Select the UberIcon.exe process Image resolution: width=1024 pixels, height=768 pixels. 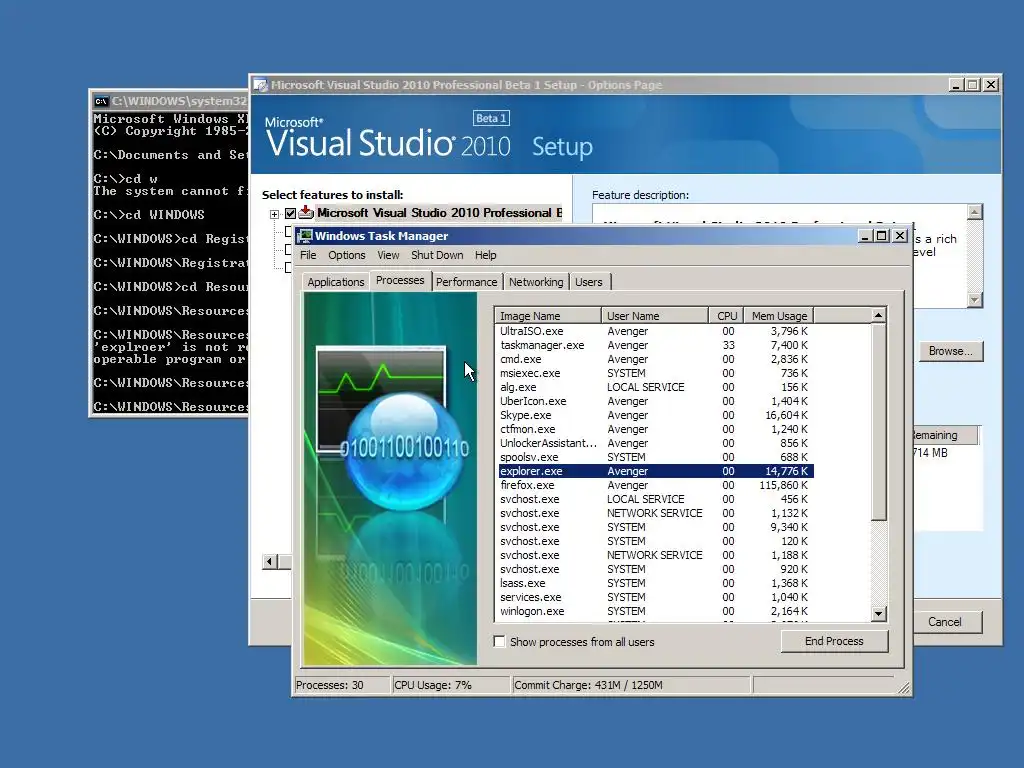tap(655, 401)
